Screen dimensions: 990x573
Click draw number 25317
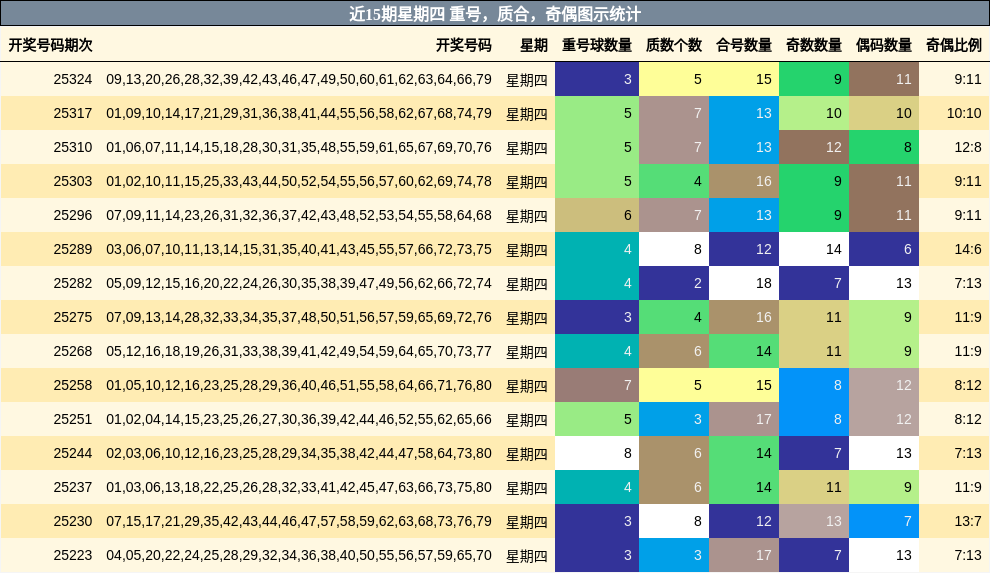(73, 114)
